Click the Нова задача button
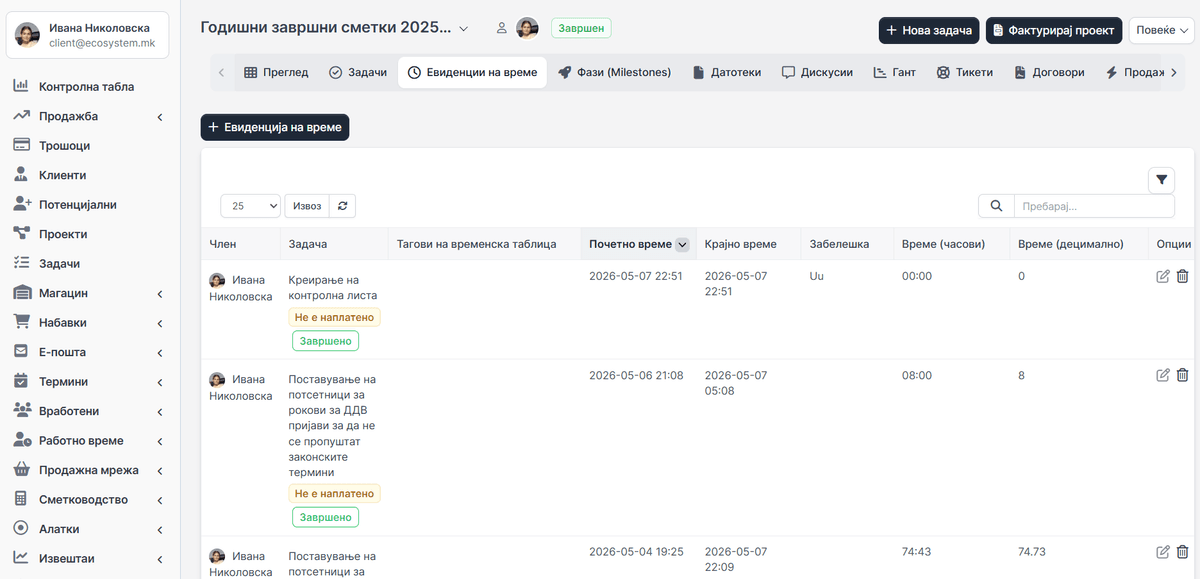The width and height of the screenshot is (1200, 579). (929, 30)
